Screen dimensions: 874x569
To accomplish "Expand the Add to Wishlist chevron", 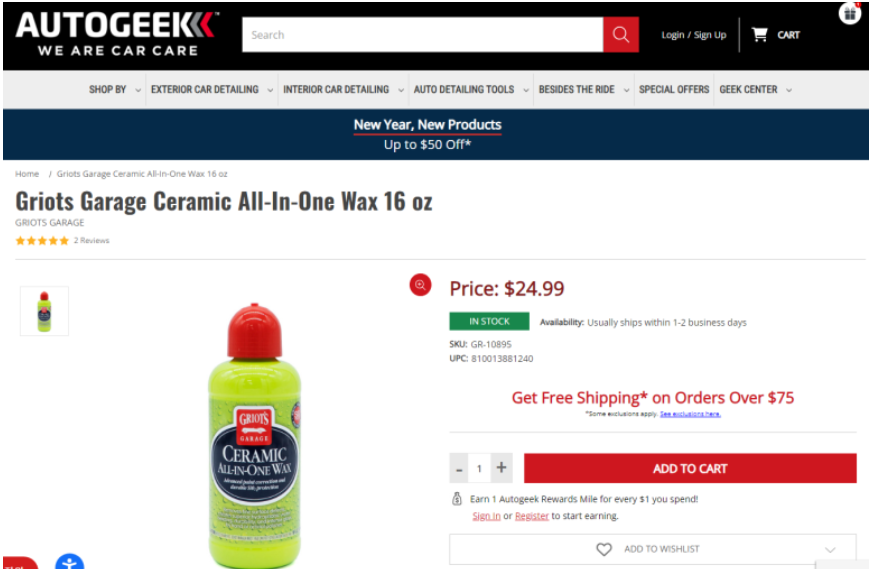I will (x=830, y=549).
